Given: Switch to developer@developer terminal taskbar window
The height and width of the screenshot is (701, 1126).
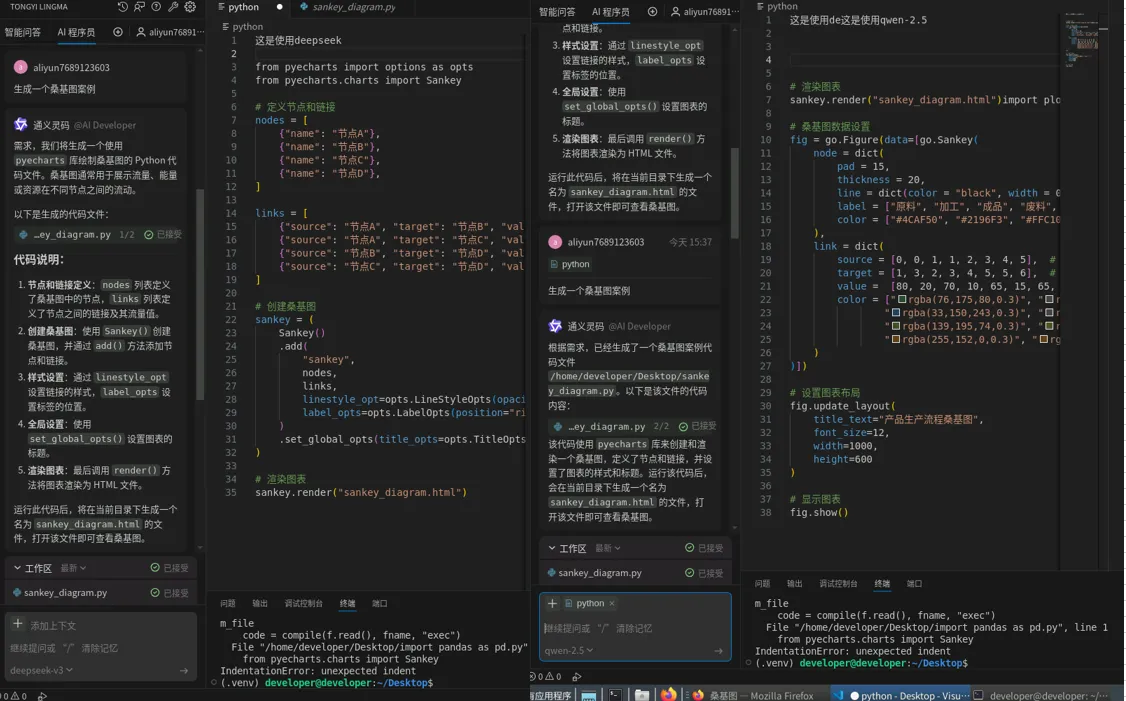Looking at the screenshot, I should click(1041, 695).
